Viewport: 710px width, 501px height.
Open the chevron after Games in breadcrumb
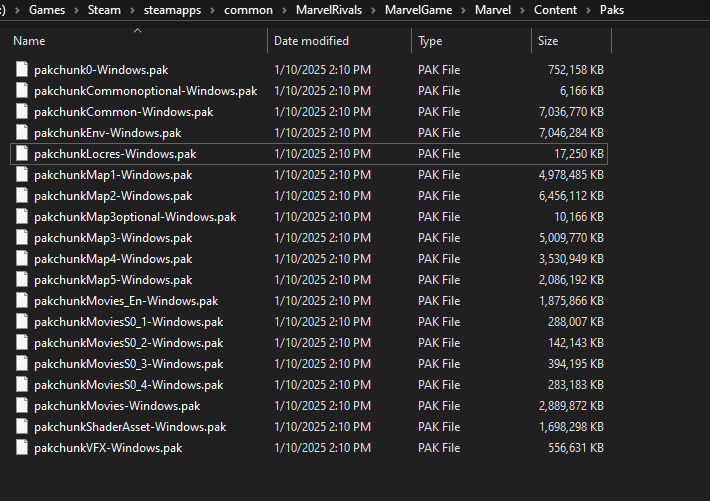(76, 10)
